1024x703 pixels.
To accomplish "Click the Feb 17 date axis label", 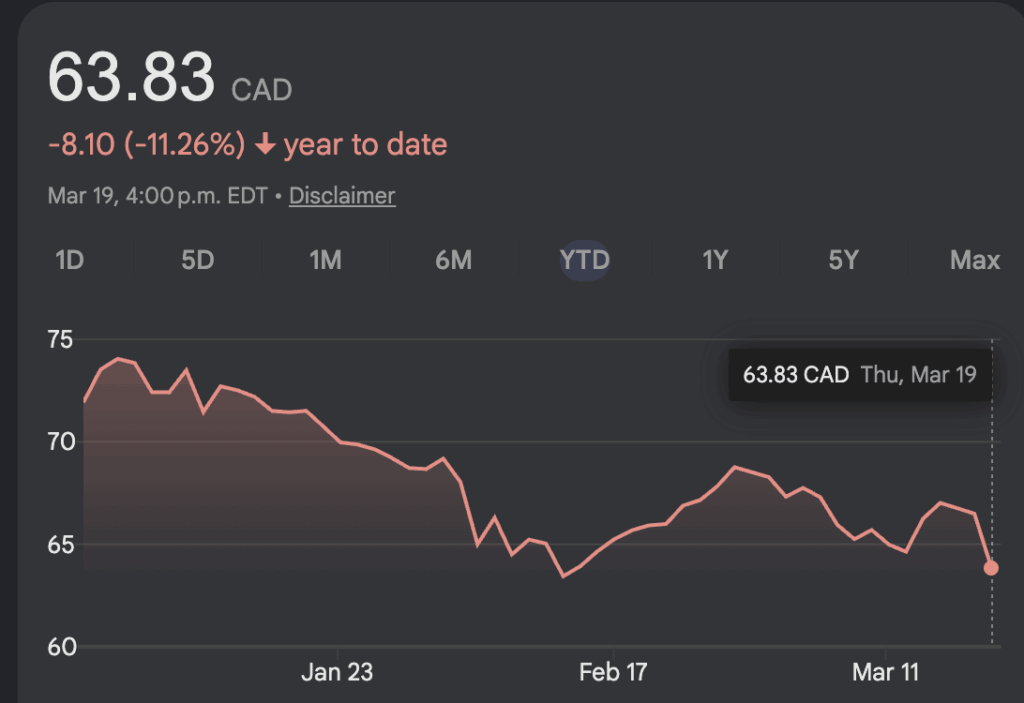I will [x=613, y=672].
